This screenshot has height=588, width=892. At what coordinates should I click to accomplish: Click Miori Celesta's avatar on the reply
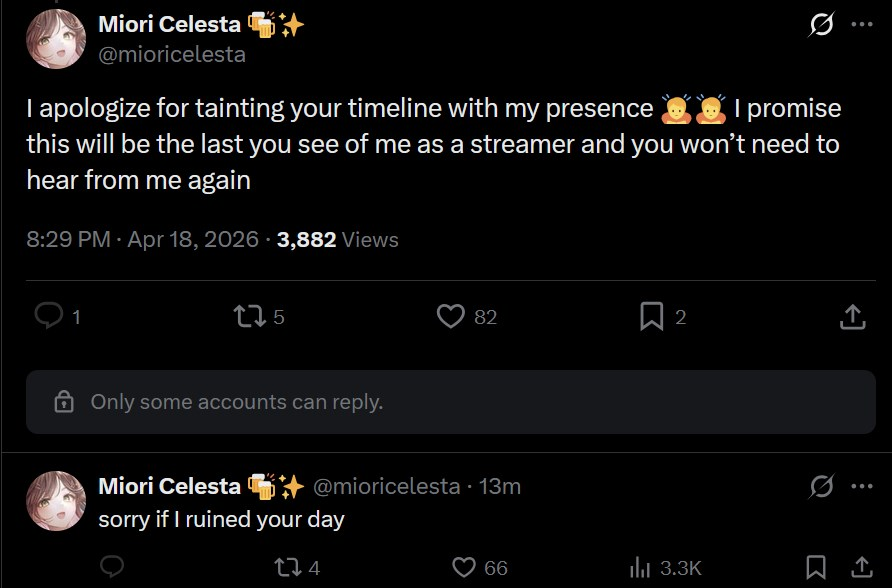(x=55, y=500)
